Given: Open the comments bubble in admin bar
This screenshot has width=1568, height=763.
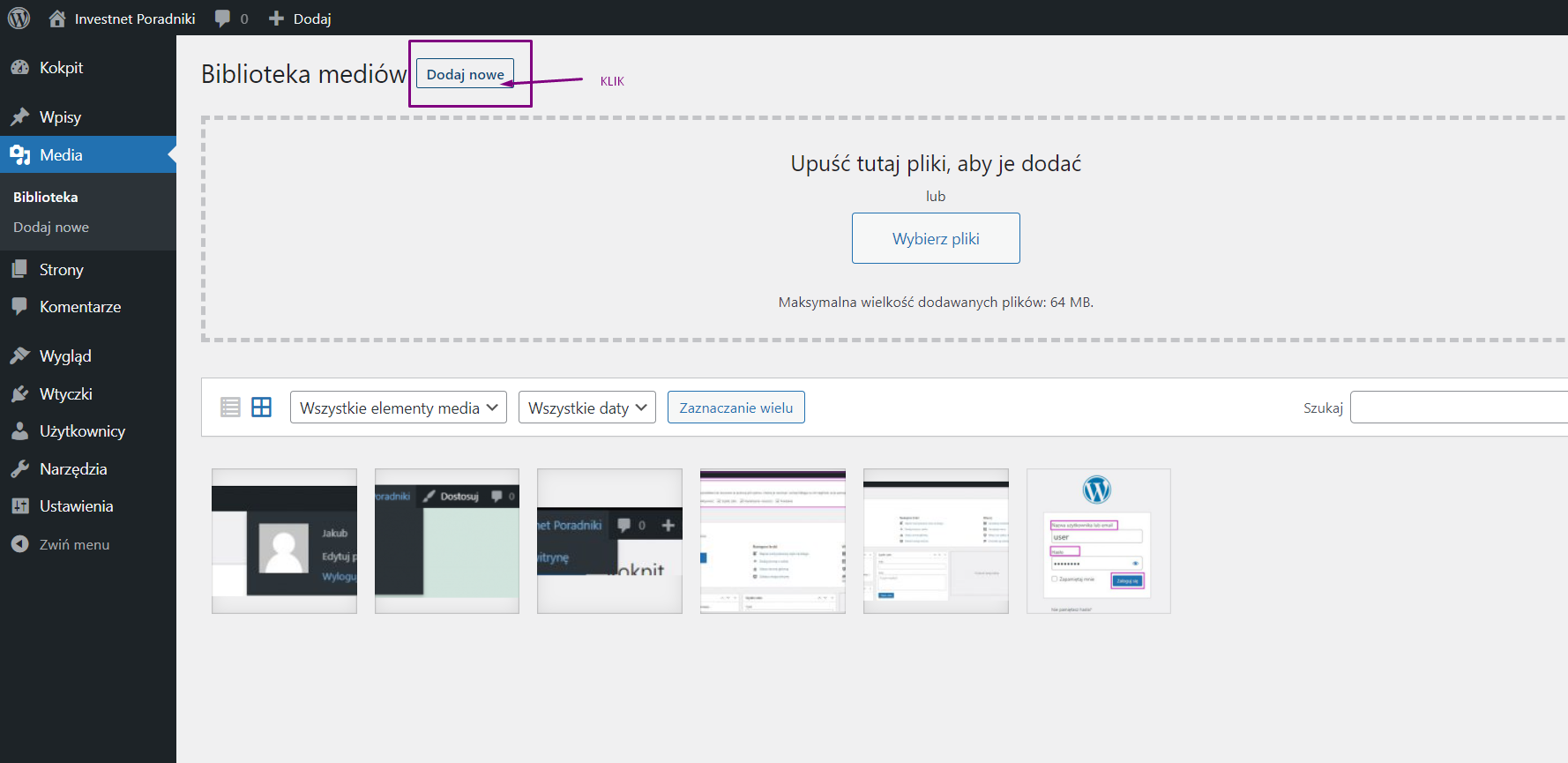Looking at the screenshot, I should (x=231, y=19).
